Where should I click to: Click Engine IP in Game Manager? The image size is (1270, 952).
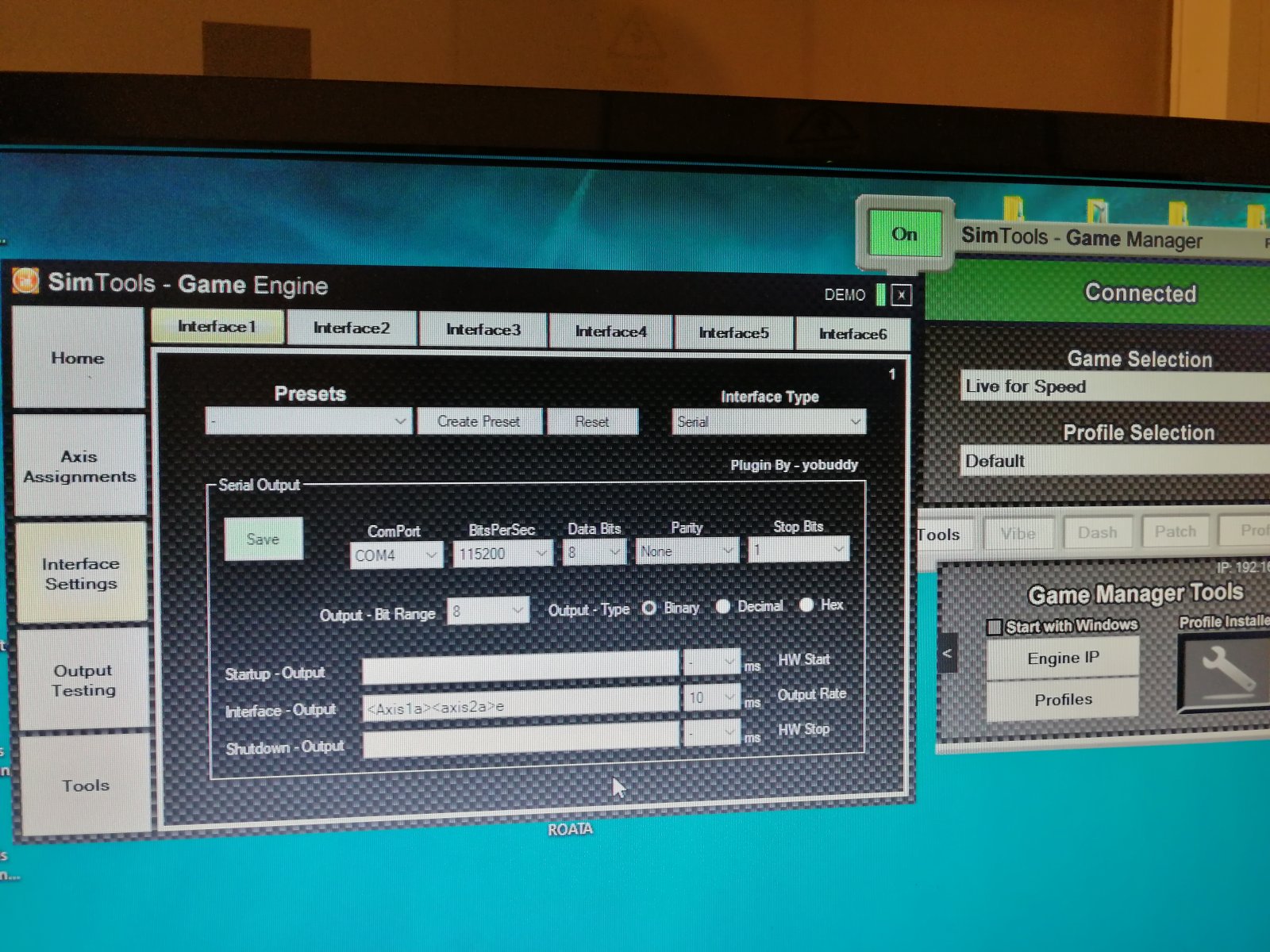[x=1063, y=658]
